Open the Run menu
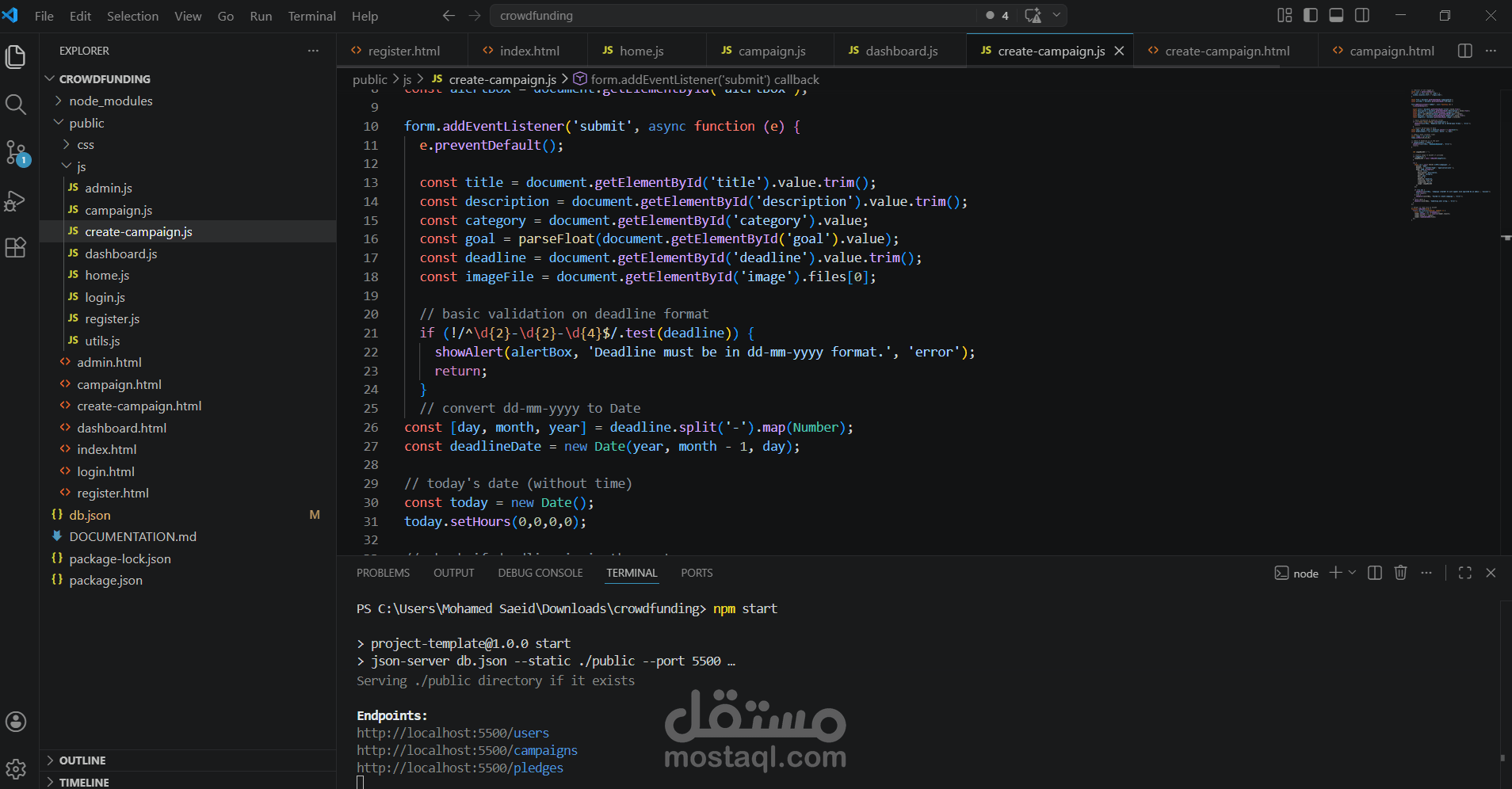Screen dimensions: 1512x789 coord(261,16)
